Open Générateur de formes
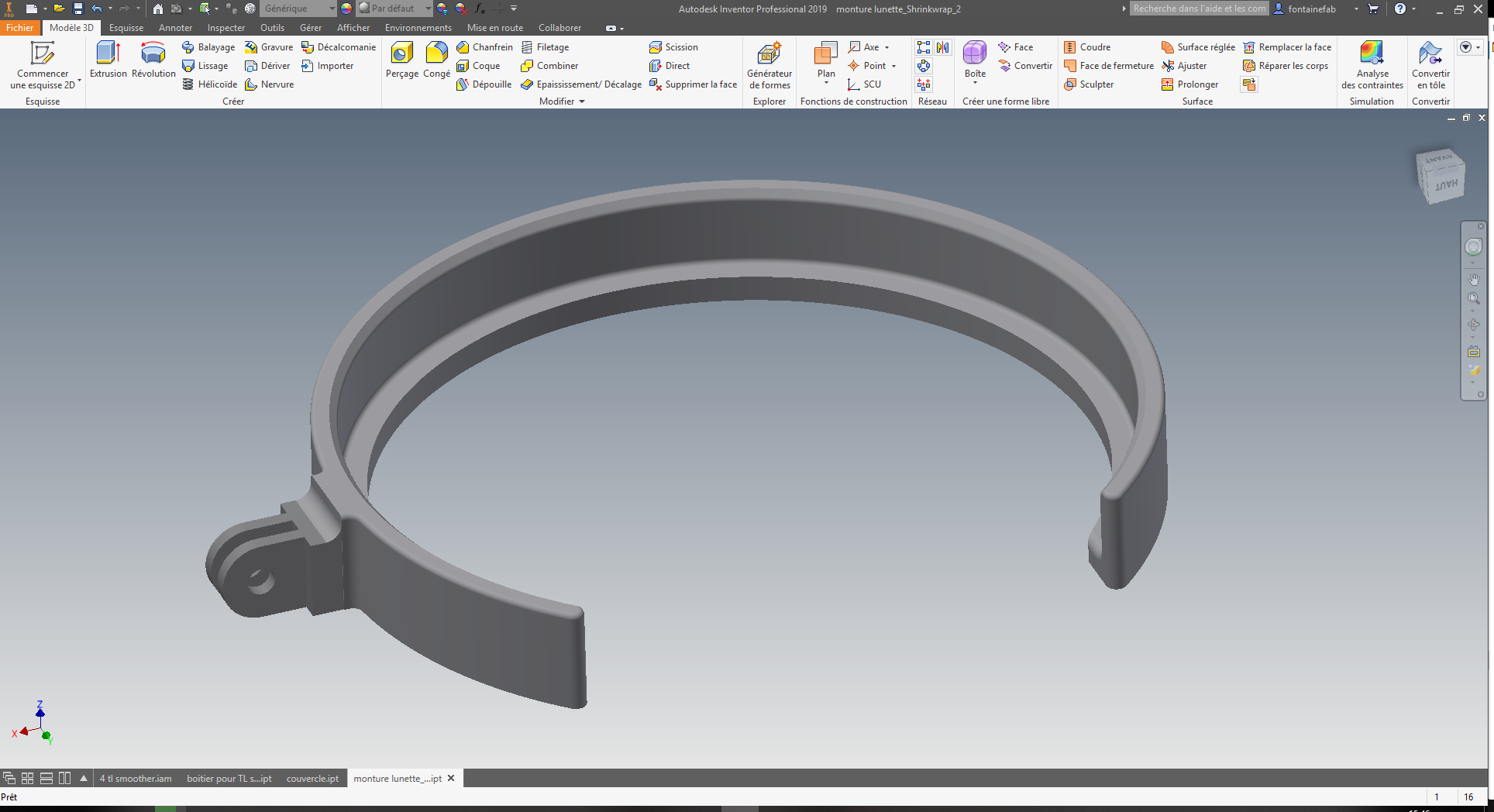1494x812 pixels. coord(769,65)
